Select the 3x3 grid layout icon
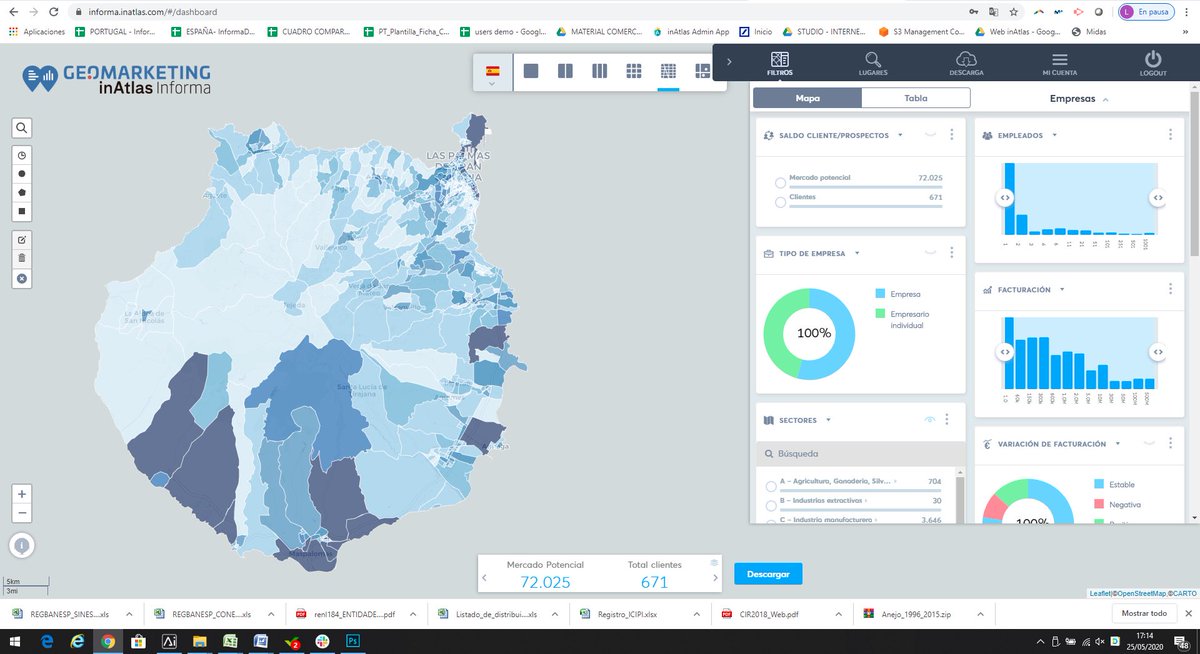This screenshot has width=1200, height=654. [x=634, y=71]
